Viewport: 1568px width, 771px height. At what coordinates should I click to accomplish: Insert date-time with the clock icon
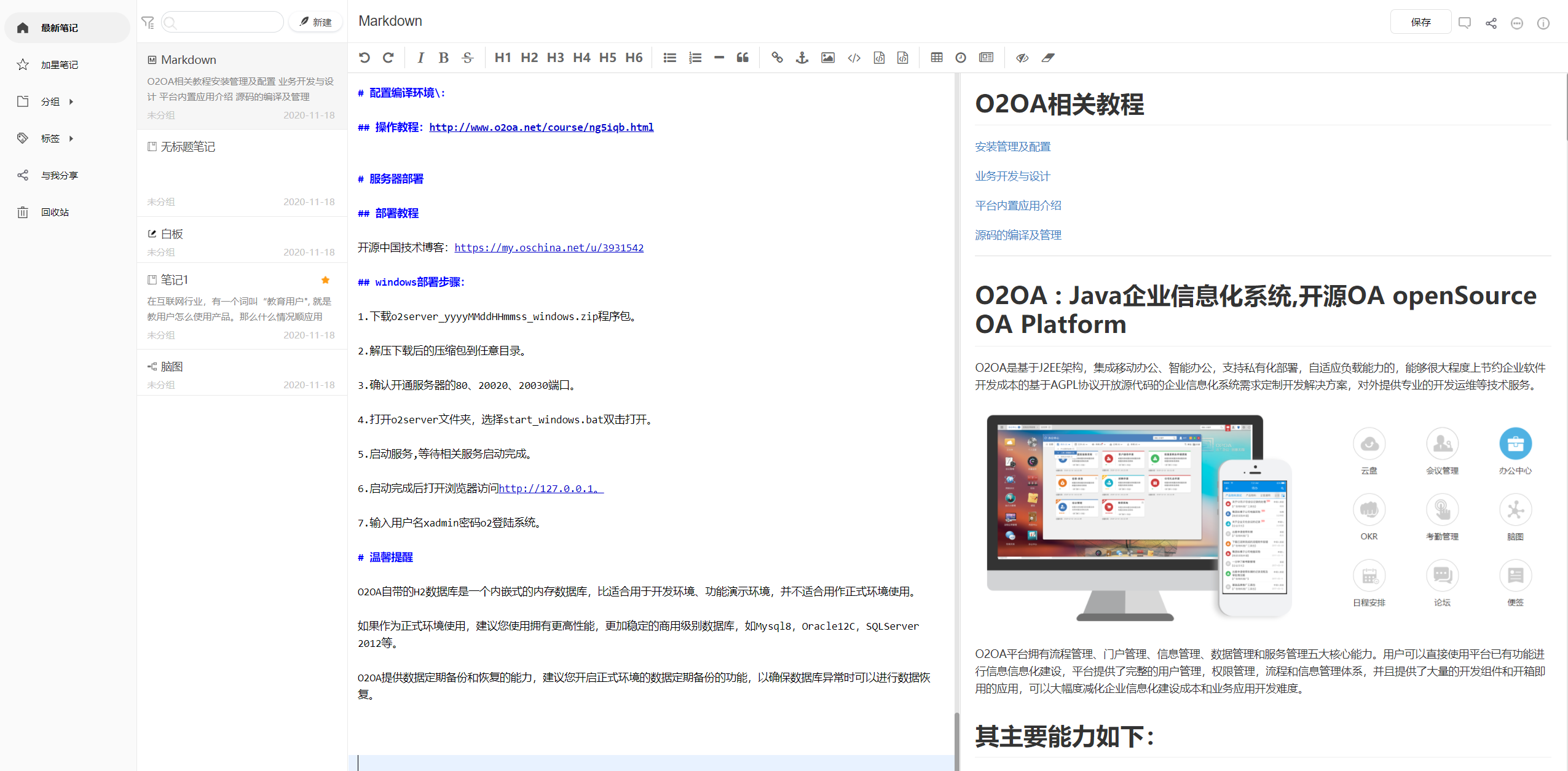point(960,58)
